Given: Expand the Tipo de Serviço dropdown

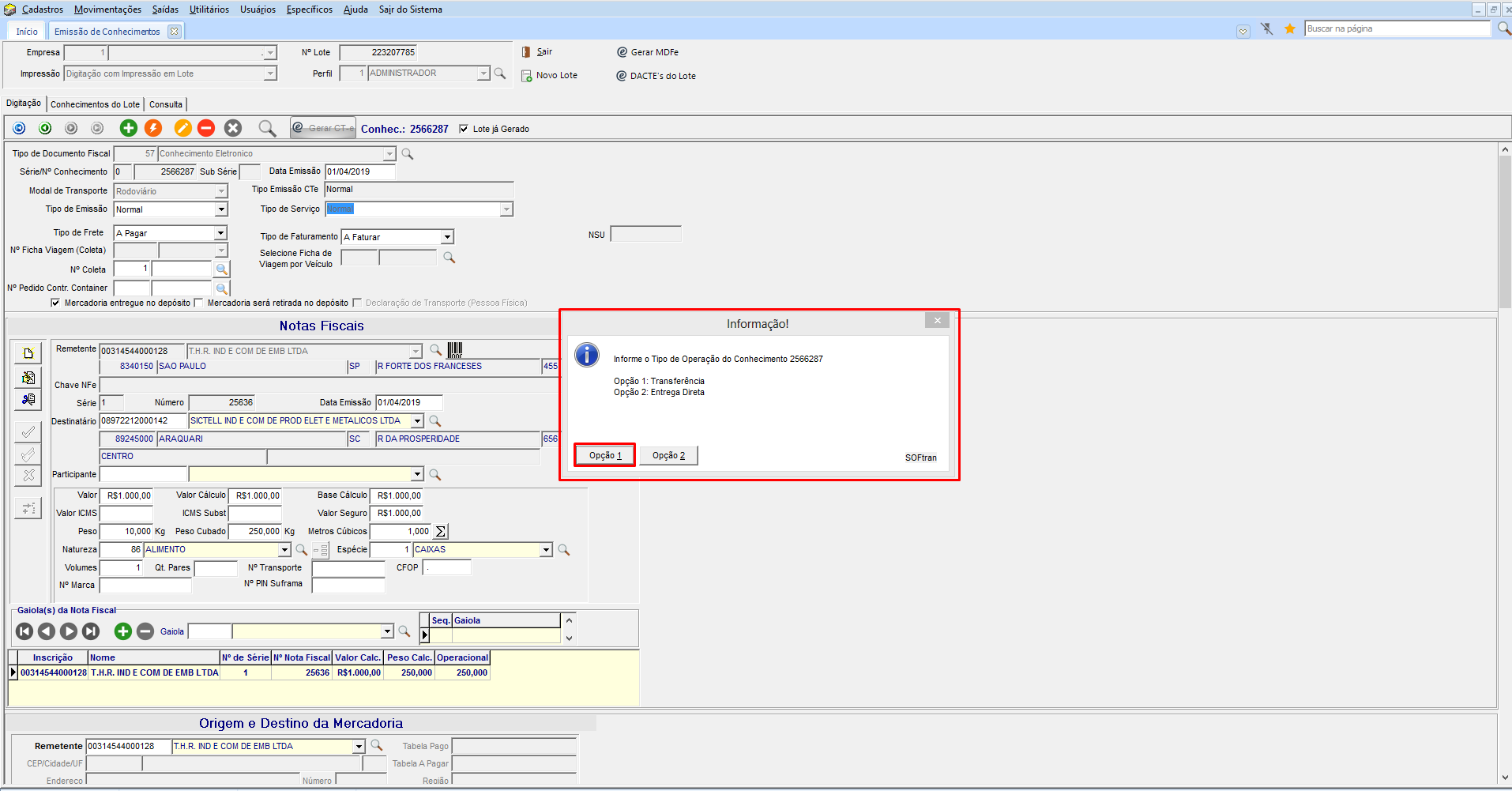Looking at the screenshot, I should pos(506,209).
